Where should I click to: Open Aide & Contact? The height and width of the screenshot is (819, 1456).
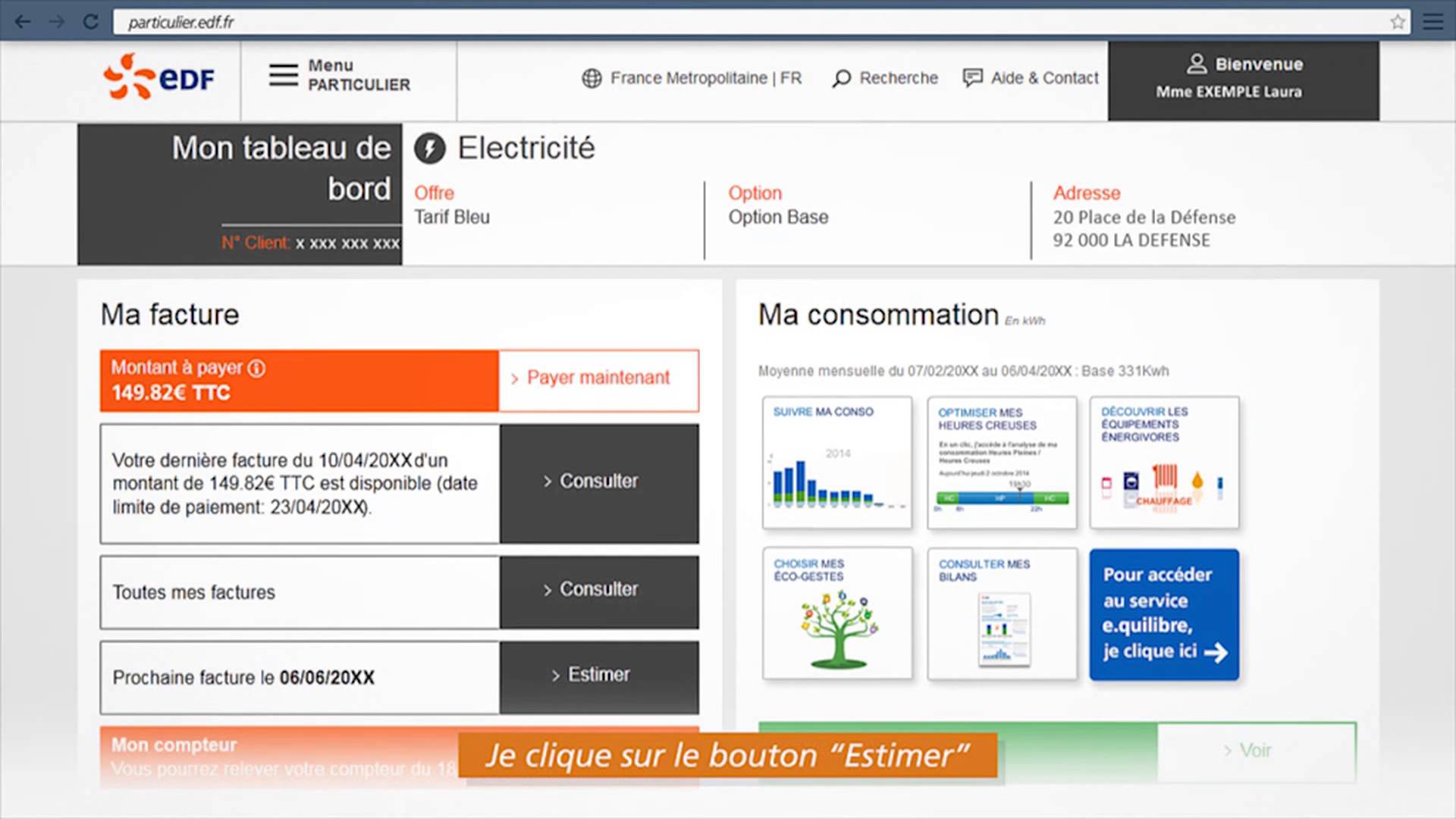(x=1030, y=78)
